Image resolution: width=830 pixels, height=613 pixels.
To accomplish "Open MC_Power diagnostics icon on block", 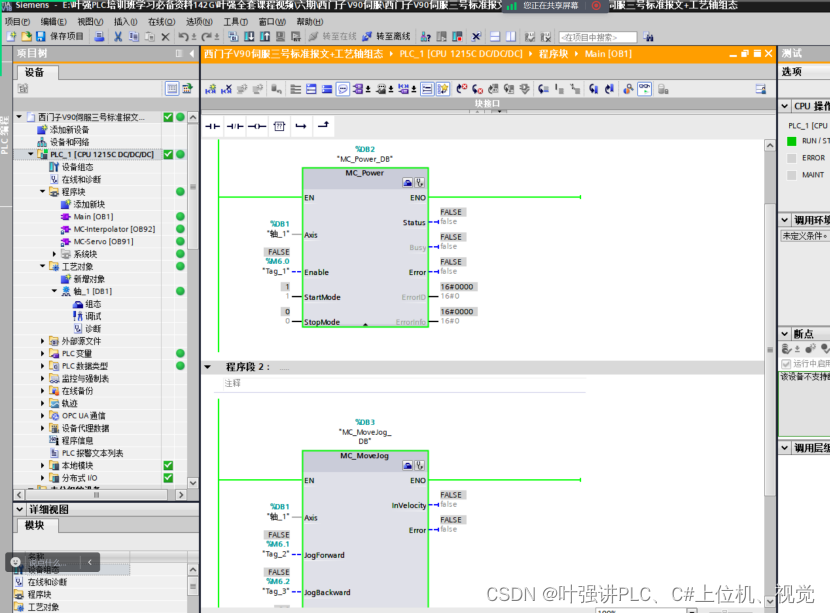I will coord(419,183).
